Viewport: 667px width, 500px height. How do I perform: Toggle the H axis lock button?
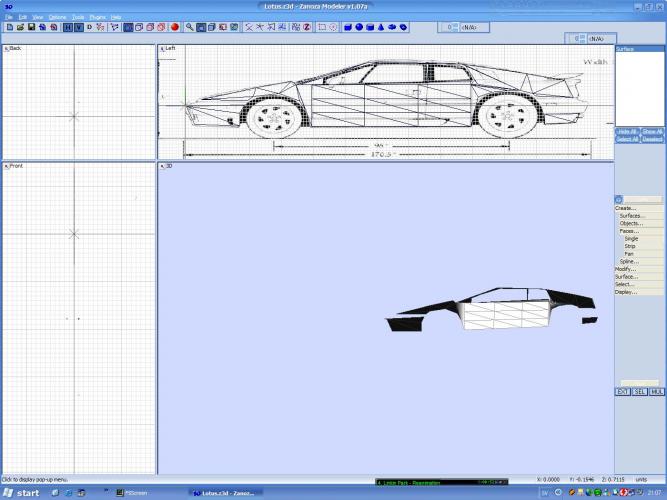pyautogui.click(x=68, y=27)
